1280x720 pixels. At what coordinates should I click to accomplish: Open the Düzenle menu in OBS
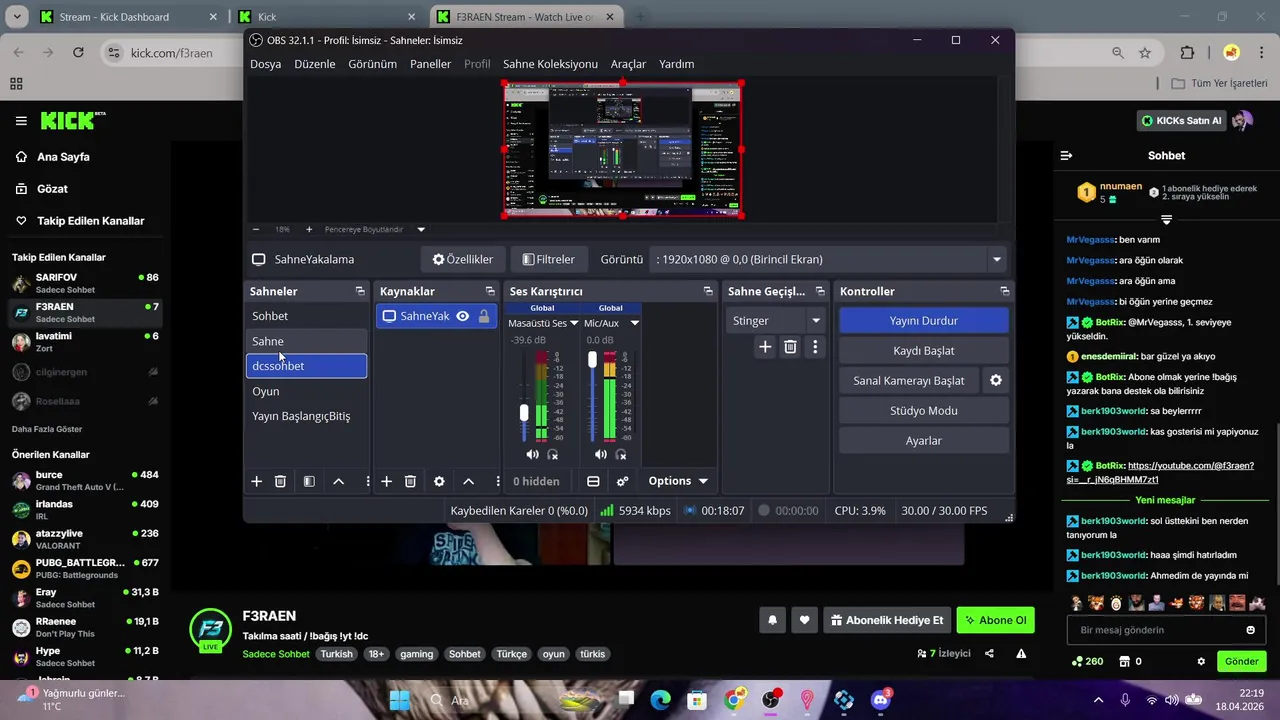(x=315, y=64)
